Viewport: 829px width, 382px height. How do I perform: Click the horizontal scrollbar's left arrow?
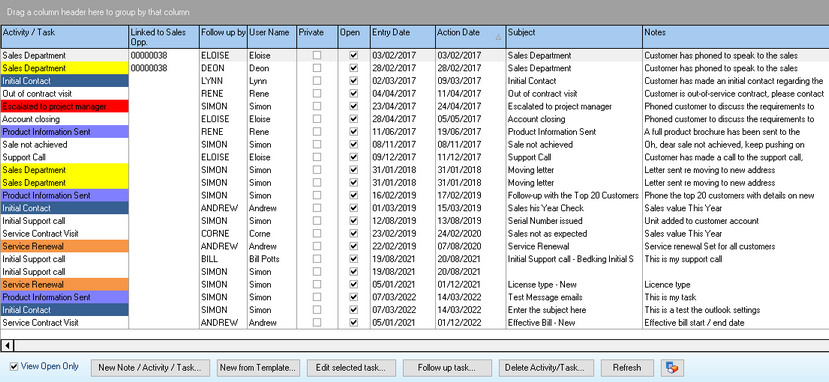pyautogui.click(x=7, y=346)
